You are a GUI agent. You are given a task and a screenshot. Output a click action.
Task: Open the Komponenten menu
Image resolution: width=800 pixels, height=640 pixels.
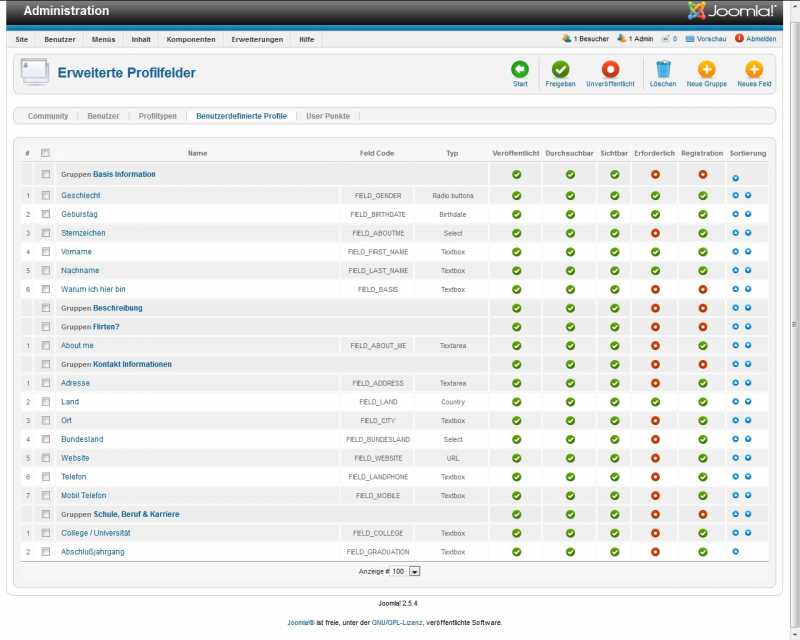pos(191,39)
